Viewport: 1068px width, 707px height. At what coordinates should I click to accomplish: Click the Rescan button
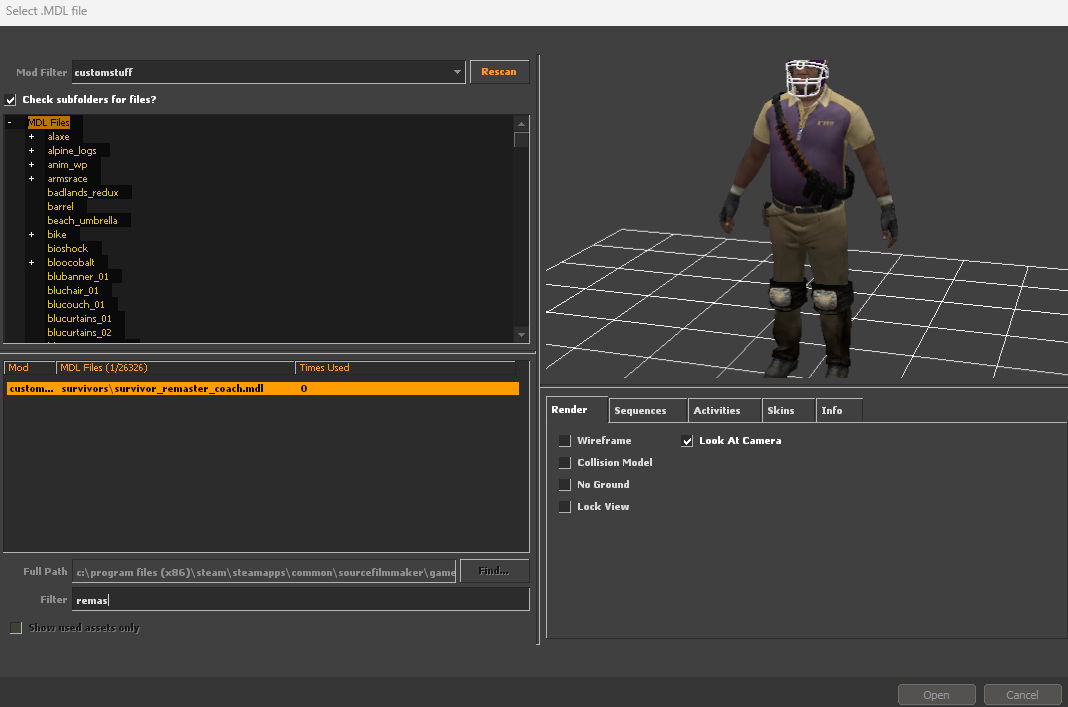point(499,72)
